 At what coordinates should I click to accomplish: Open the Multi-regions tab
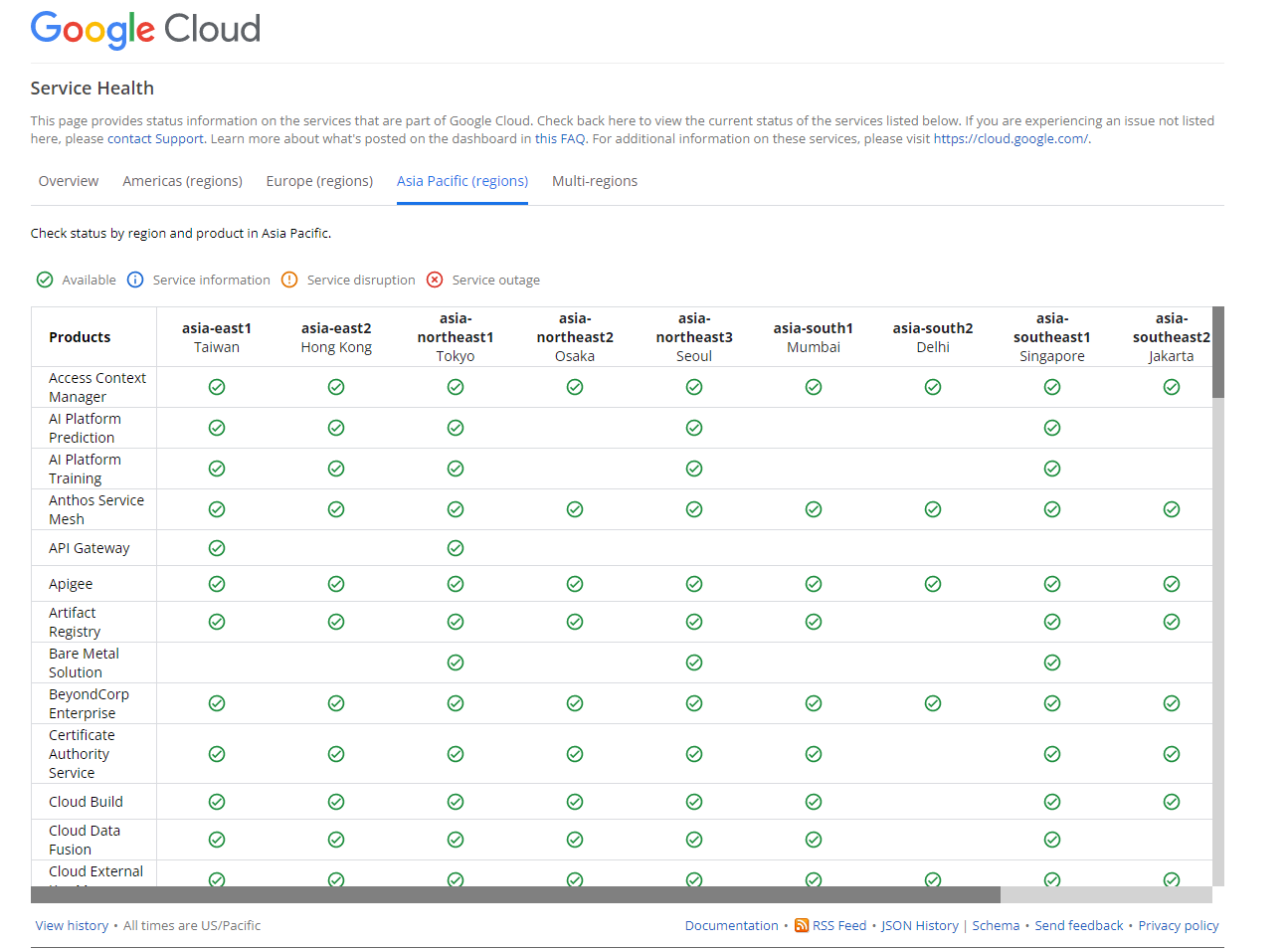595,181
